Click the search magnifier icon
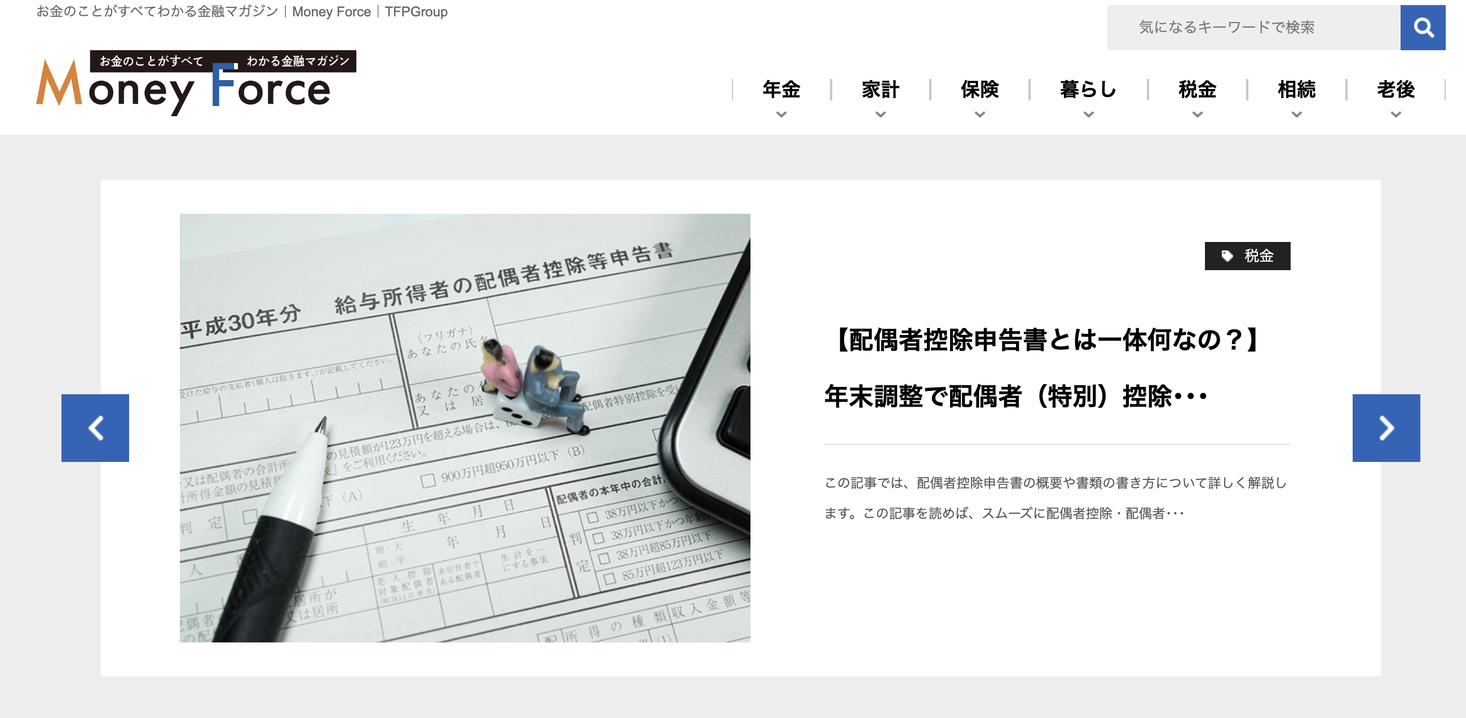 (1422, 27)
